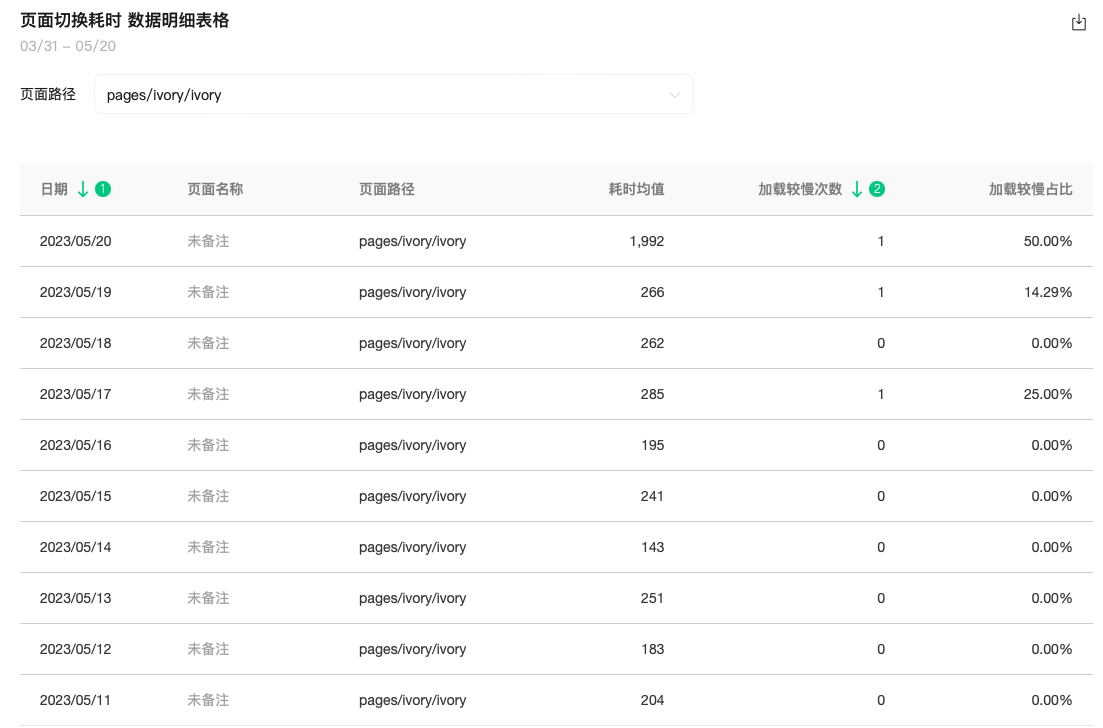Image resolution: width=1103 pixels, height=728 pixels.
Task: Select the date cell 2023/05/14
Action: [x=75, y=547]
